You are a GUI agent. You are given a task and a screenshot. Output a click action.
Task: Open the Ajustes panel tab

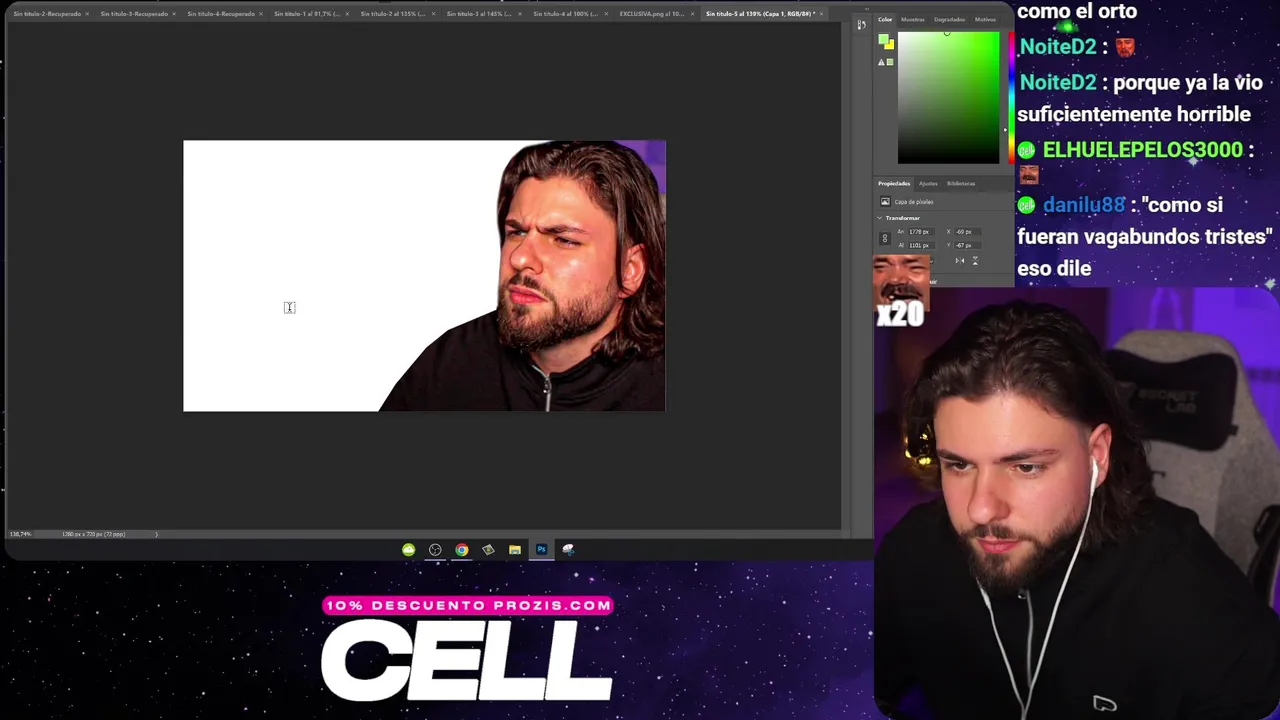[x=928, y=183]
